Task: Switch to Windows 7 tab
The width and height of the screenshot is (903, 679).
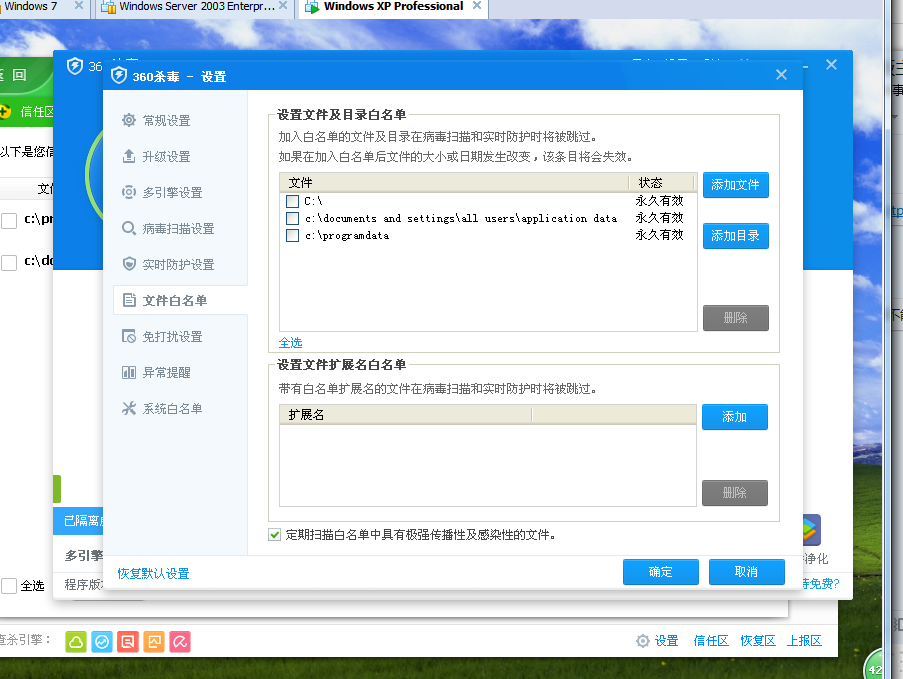Action: pos(43,7)
